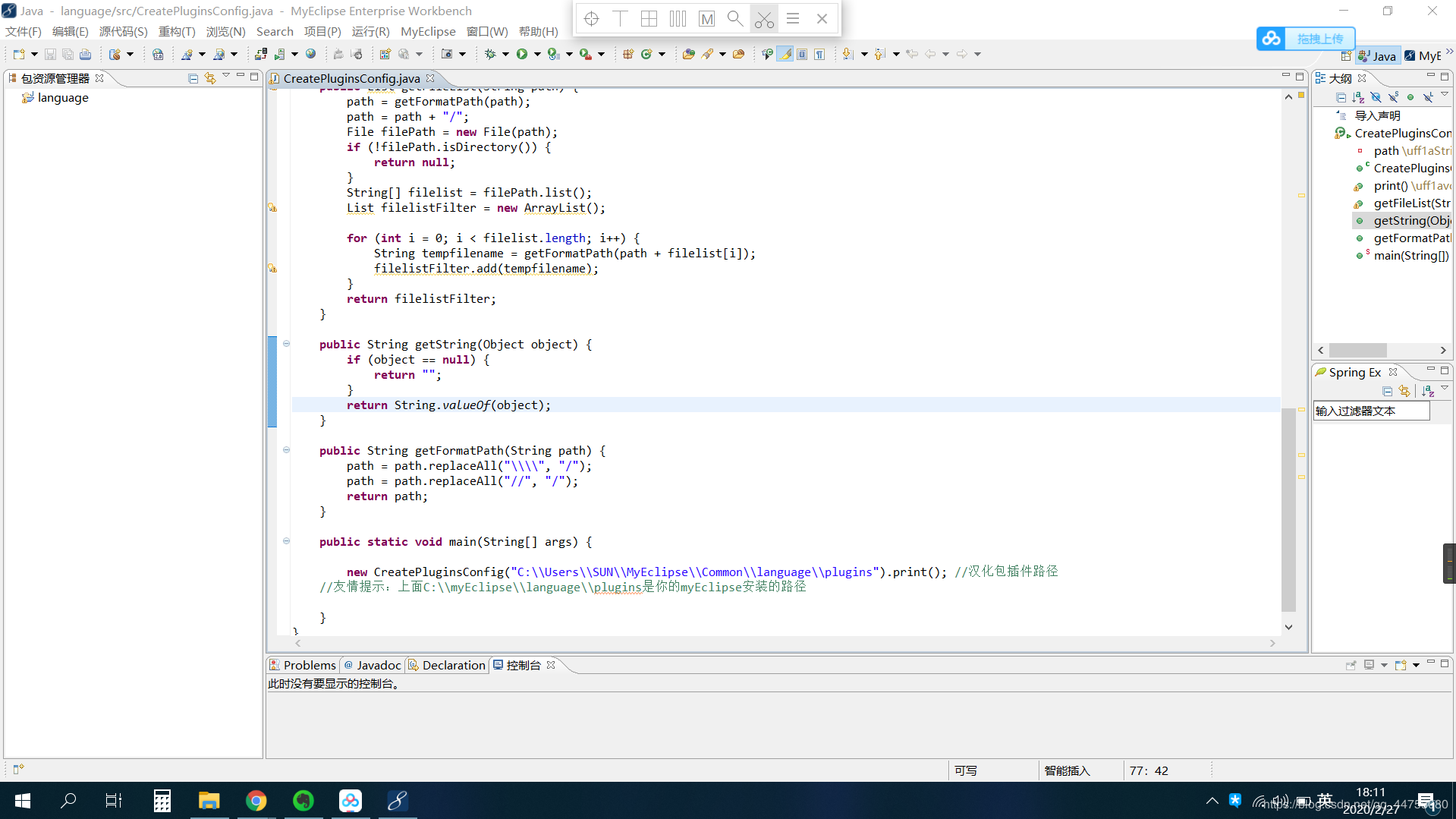This screenshot has height=819, width=1456.
Task: Open Windows Start menu
Action: [22, 801]
